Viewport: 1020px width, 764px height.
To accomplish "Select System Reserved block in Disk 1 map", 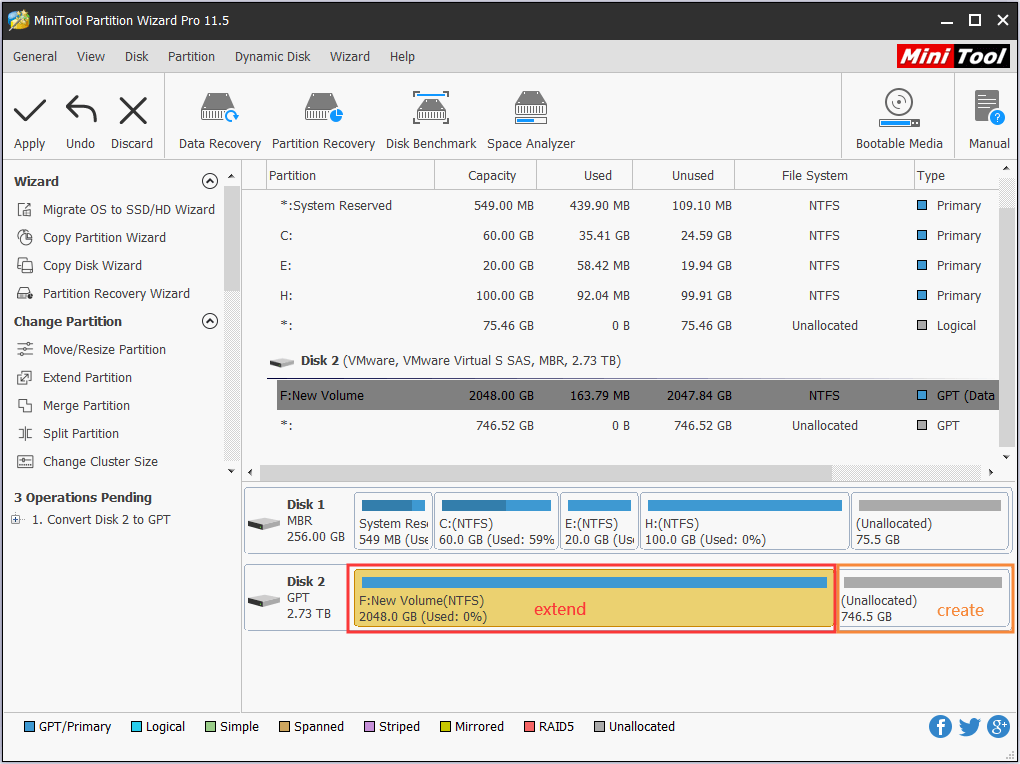I will click(393, 522).
